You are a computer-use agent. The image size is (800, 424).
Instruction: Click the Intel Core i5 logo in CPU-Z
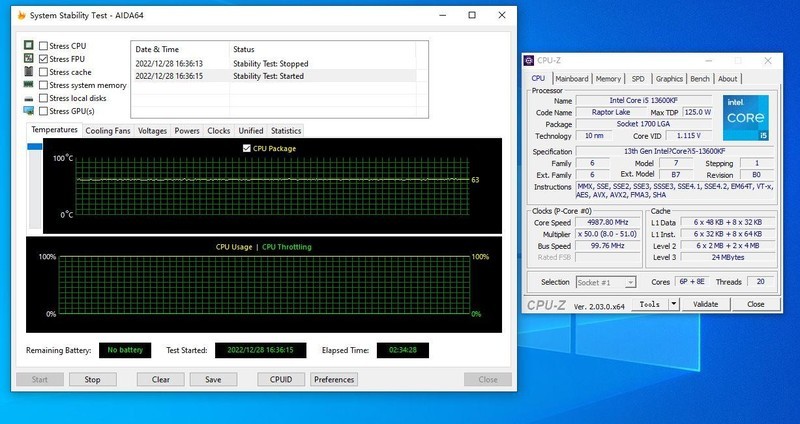click(x=745, y=118)
